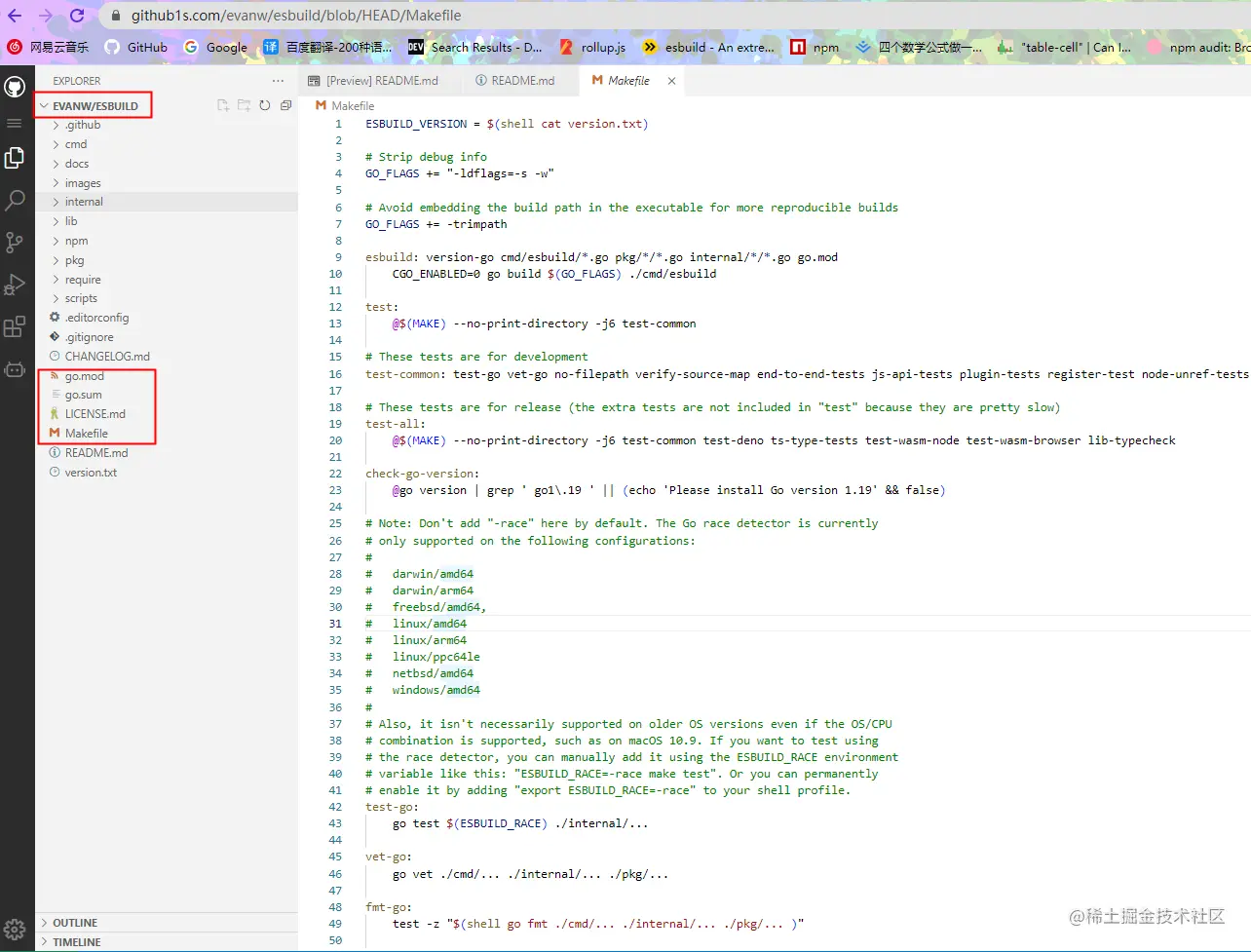Create a new file in Explorer

[x=223, y=105]
